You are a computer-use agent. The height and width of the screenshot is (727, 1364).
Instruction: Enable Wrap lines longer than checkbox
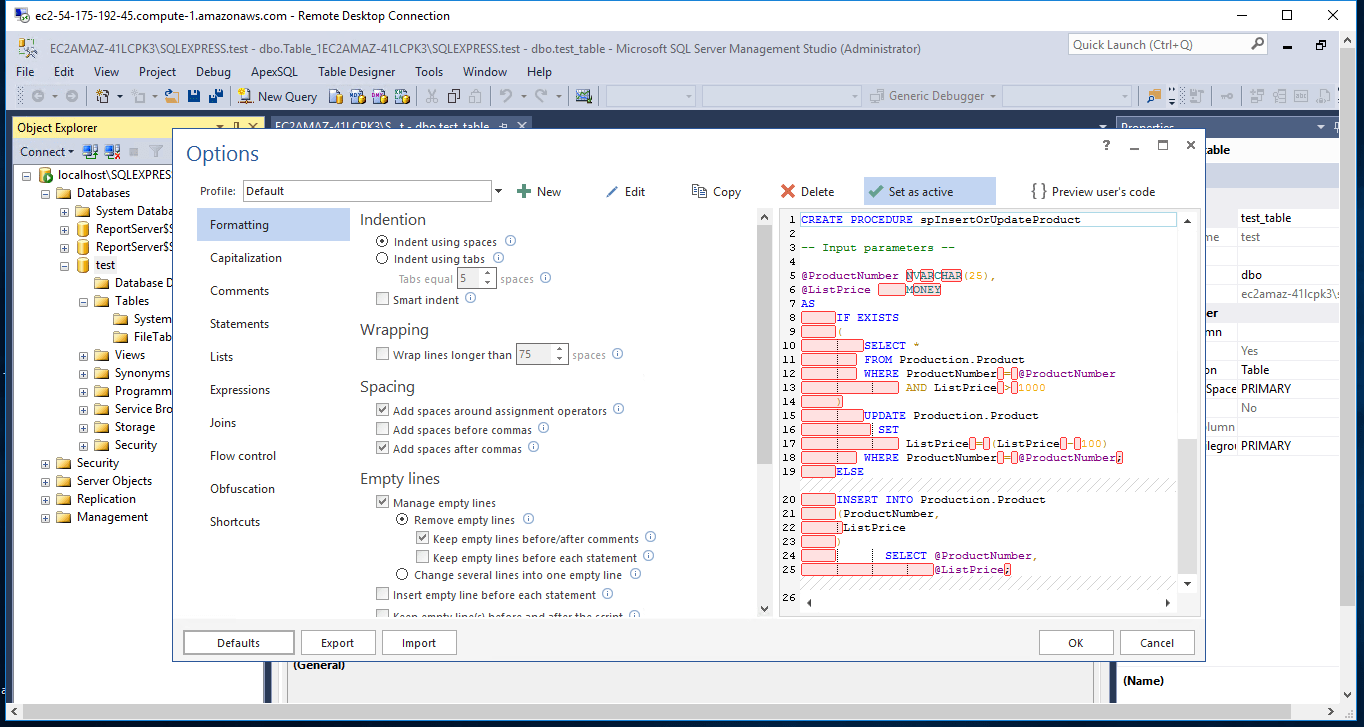tap(382, 354)
